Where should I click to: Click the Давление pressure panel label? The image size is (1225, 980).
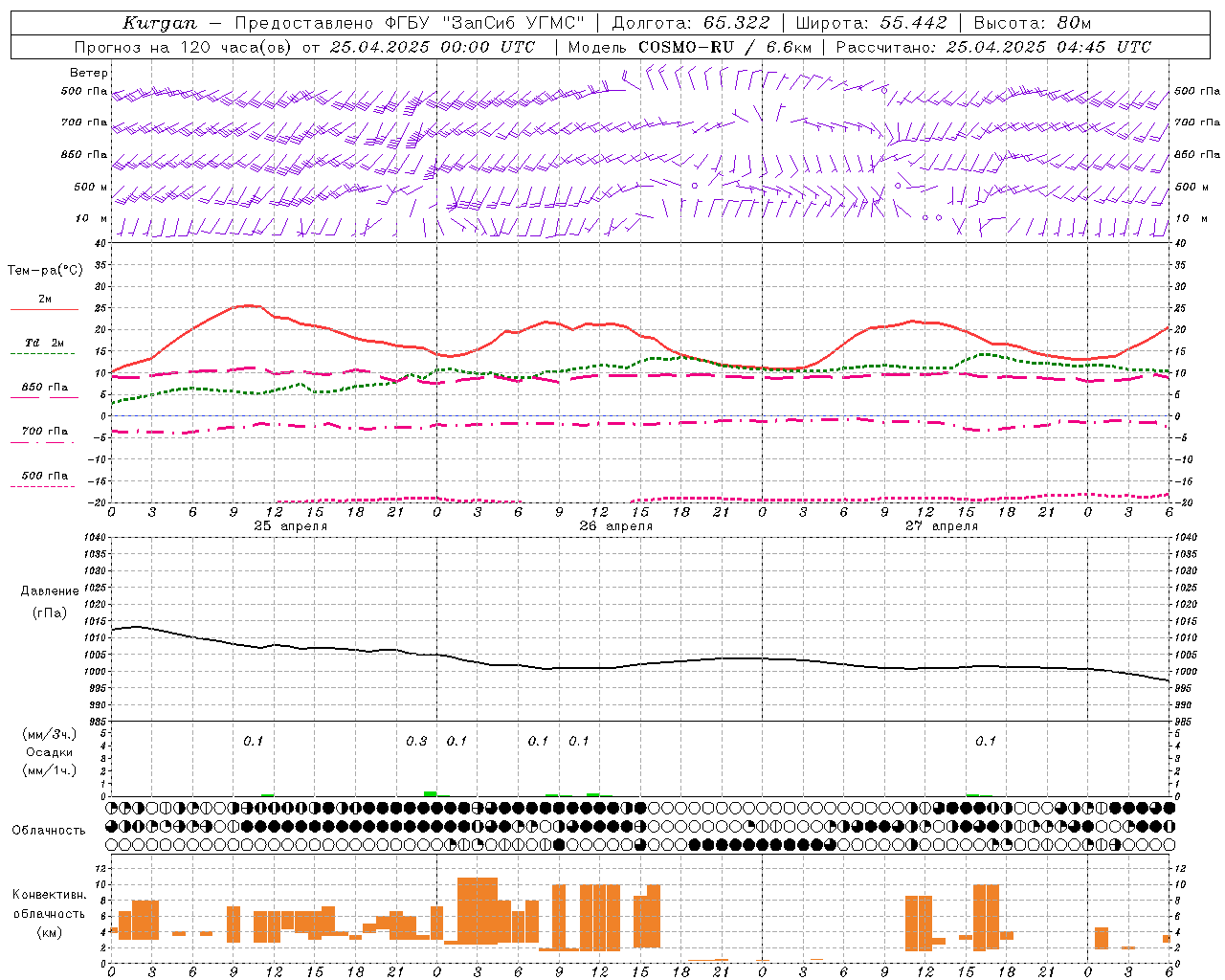coord(49,591)
